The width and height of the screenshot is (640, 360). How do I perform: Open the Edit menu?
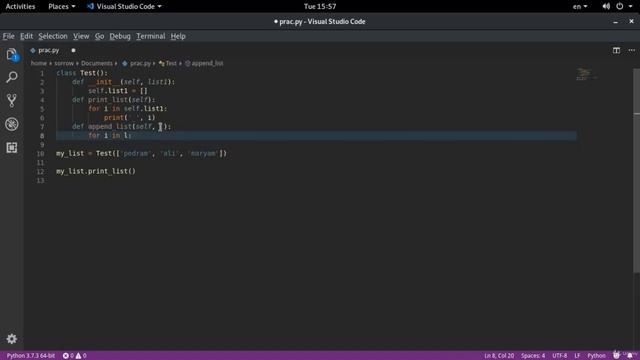click(27, 36)
